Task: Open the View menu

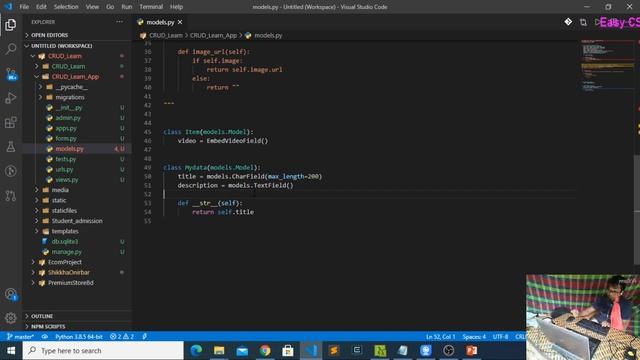Action: pos(92,7)
